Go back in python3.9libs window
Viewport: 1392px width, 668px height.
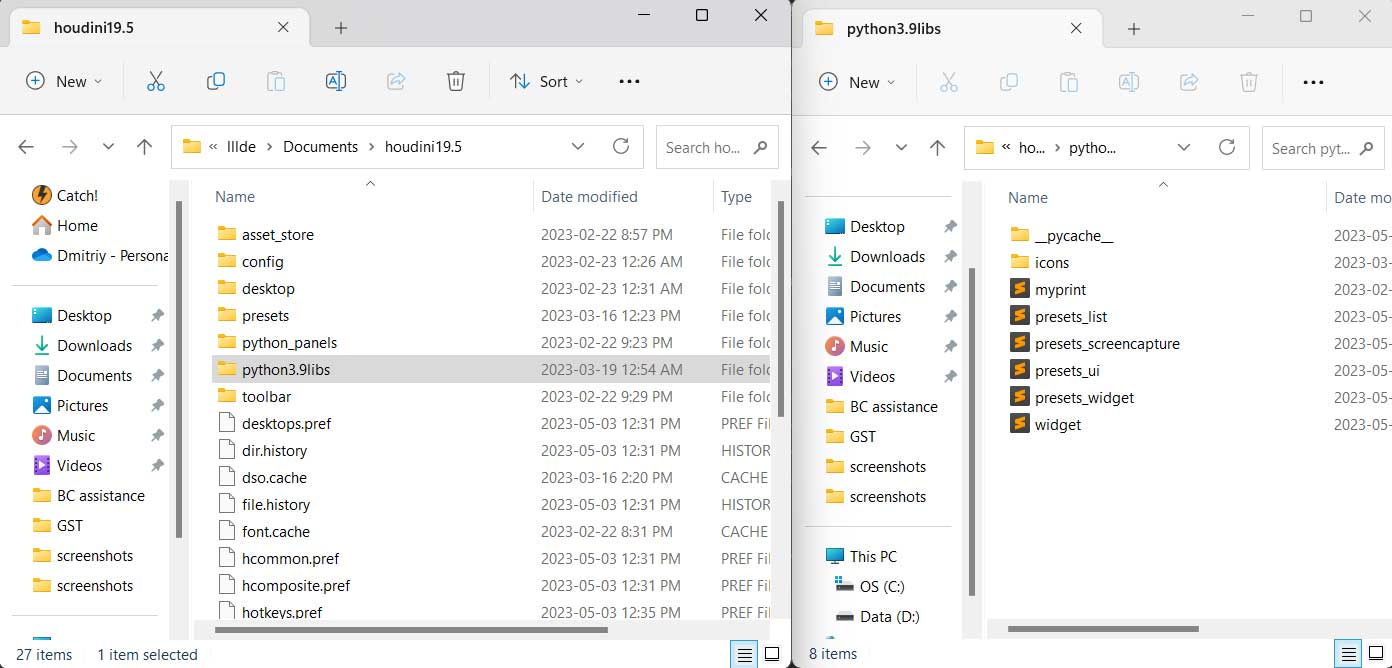819,148
